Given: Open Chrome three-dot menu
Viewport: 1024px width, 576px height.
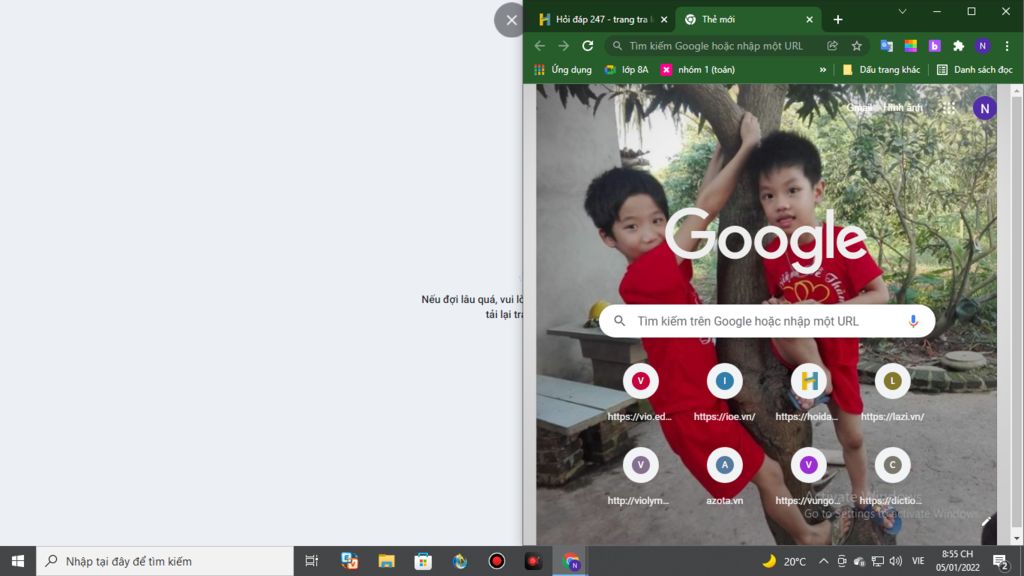Looking at the screenshot, I should (x=1007, y=46).
